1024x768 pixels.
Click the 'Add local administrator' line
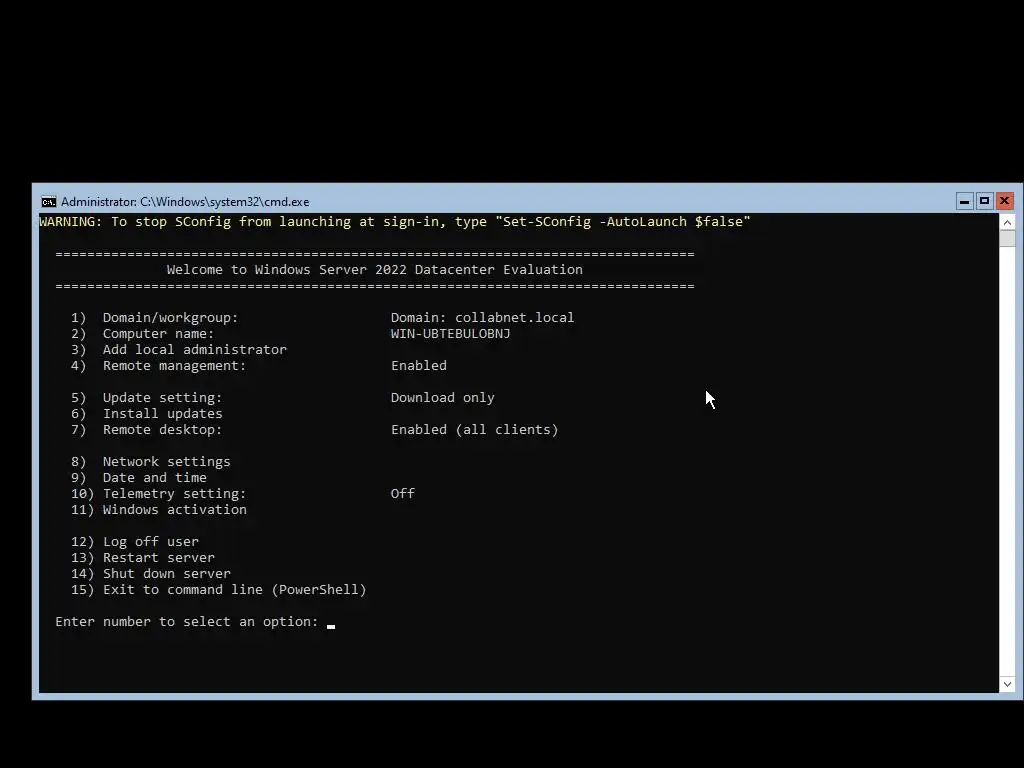[179, 349]
